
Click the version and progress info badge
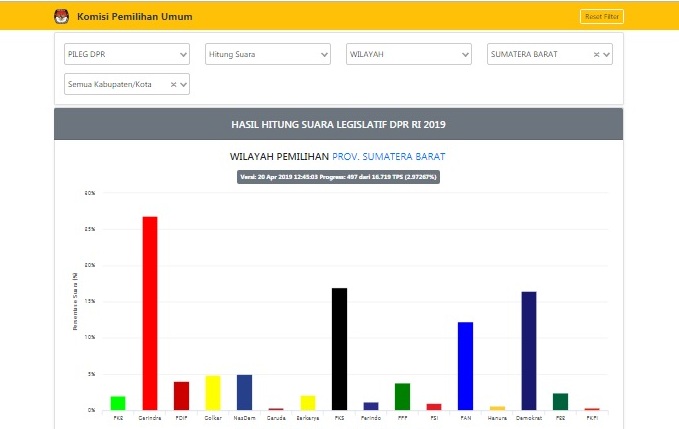pyautogui.click(x=338, y=177)
